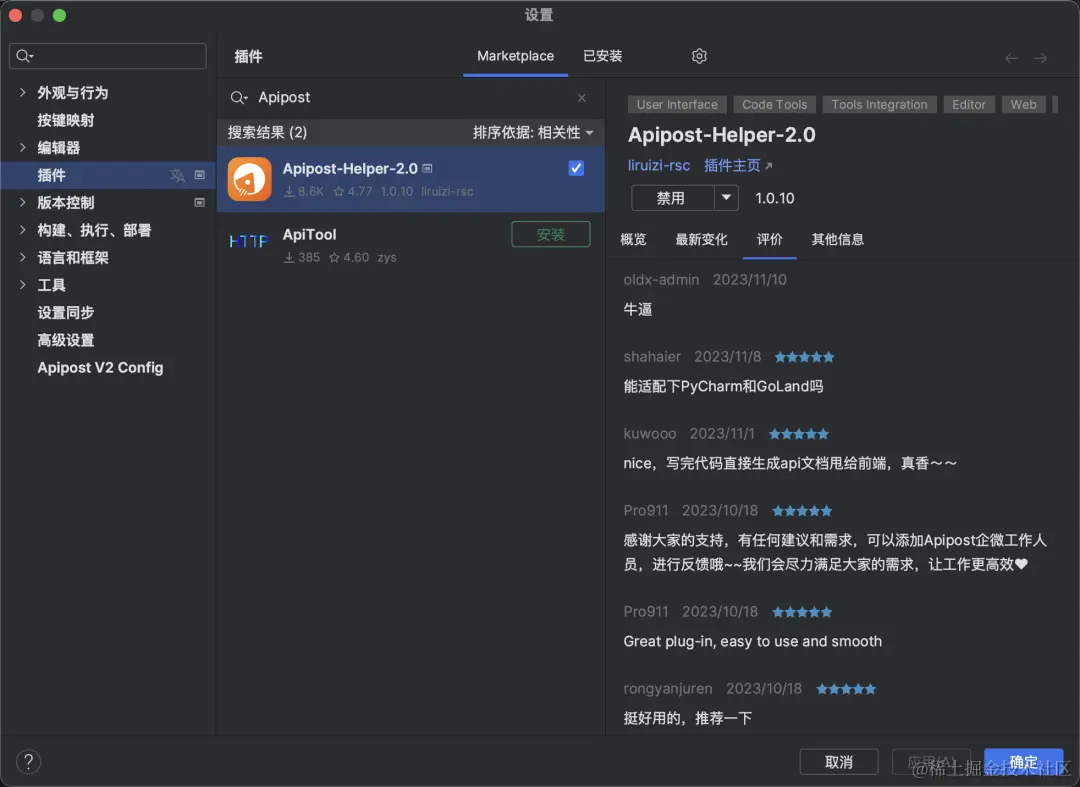Open plugin settings gear menu
This screenshot has height=787, width=1080.
699,56
